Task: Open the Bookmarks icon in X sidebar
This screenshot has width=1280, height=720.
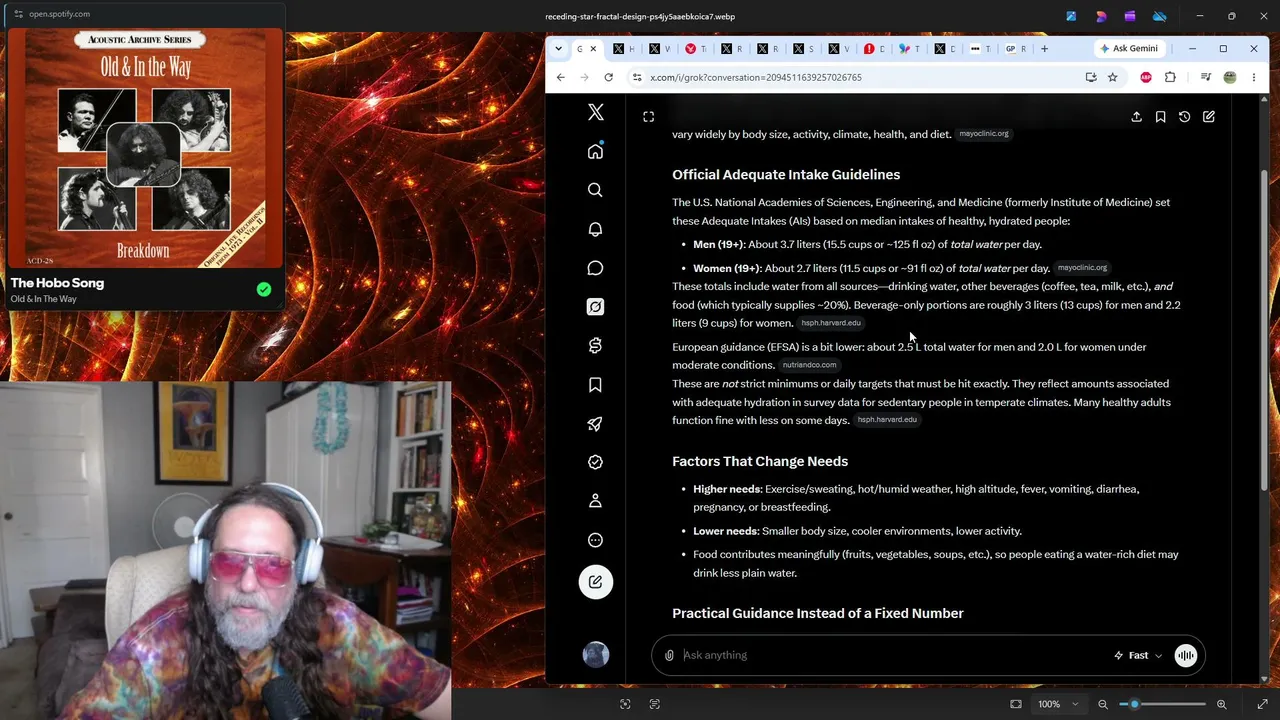Action: pos(595,385)
